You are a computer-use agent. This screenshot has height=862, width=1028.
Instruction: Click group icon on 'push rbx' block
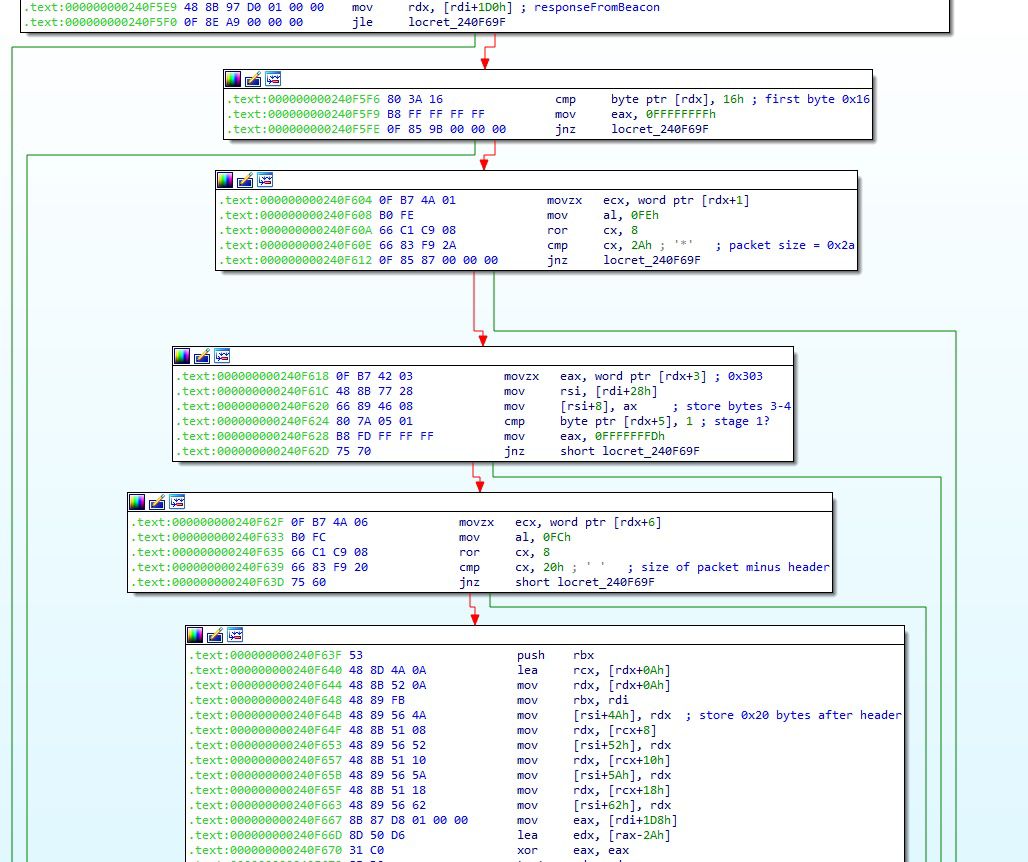coord(234,635)
